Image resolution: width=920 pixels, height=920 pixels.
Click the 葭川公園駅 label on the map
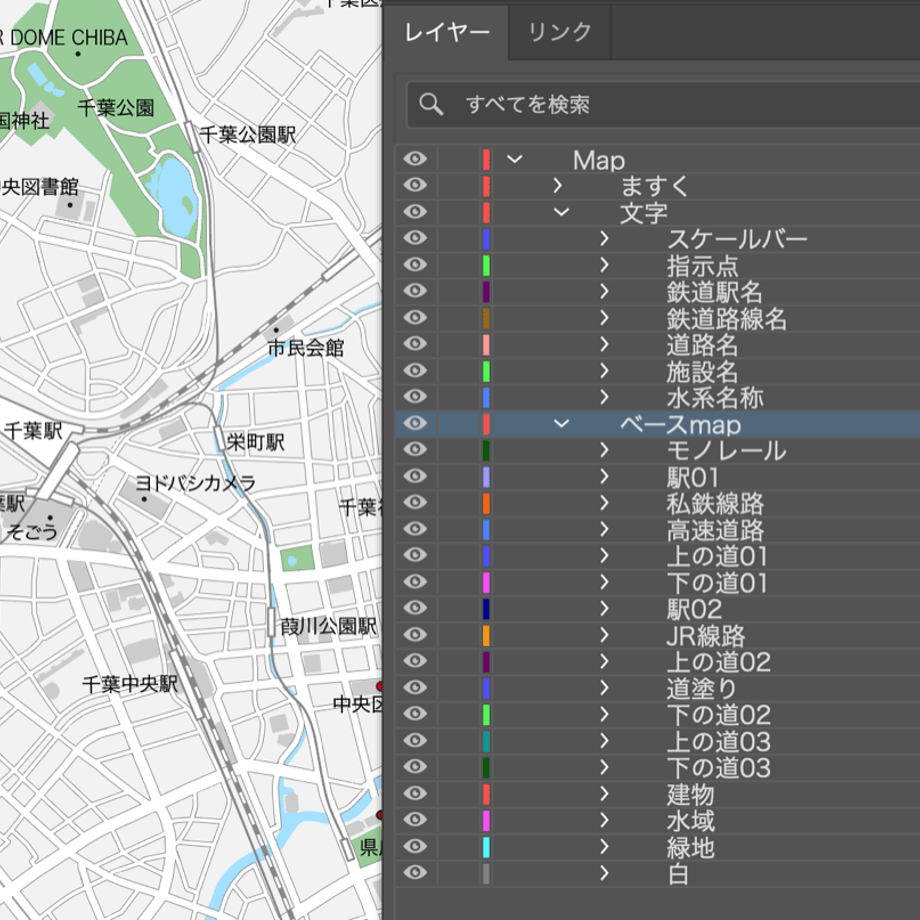pos(329,626)
